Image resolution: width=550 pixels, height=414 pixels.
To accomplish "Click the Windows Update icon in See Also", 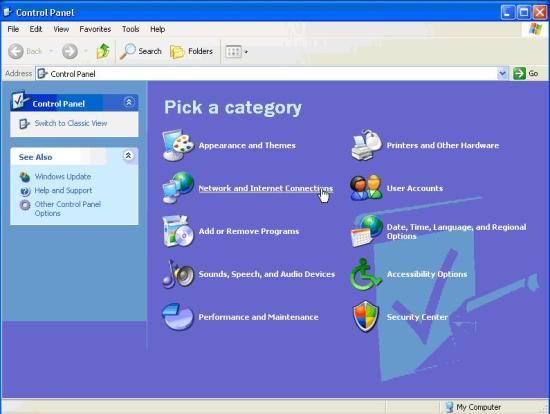I will click(25, 176).
